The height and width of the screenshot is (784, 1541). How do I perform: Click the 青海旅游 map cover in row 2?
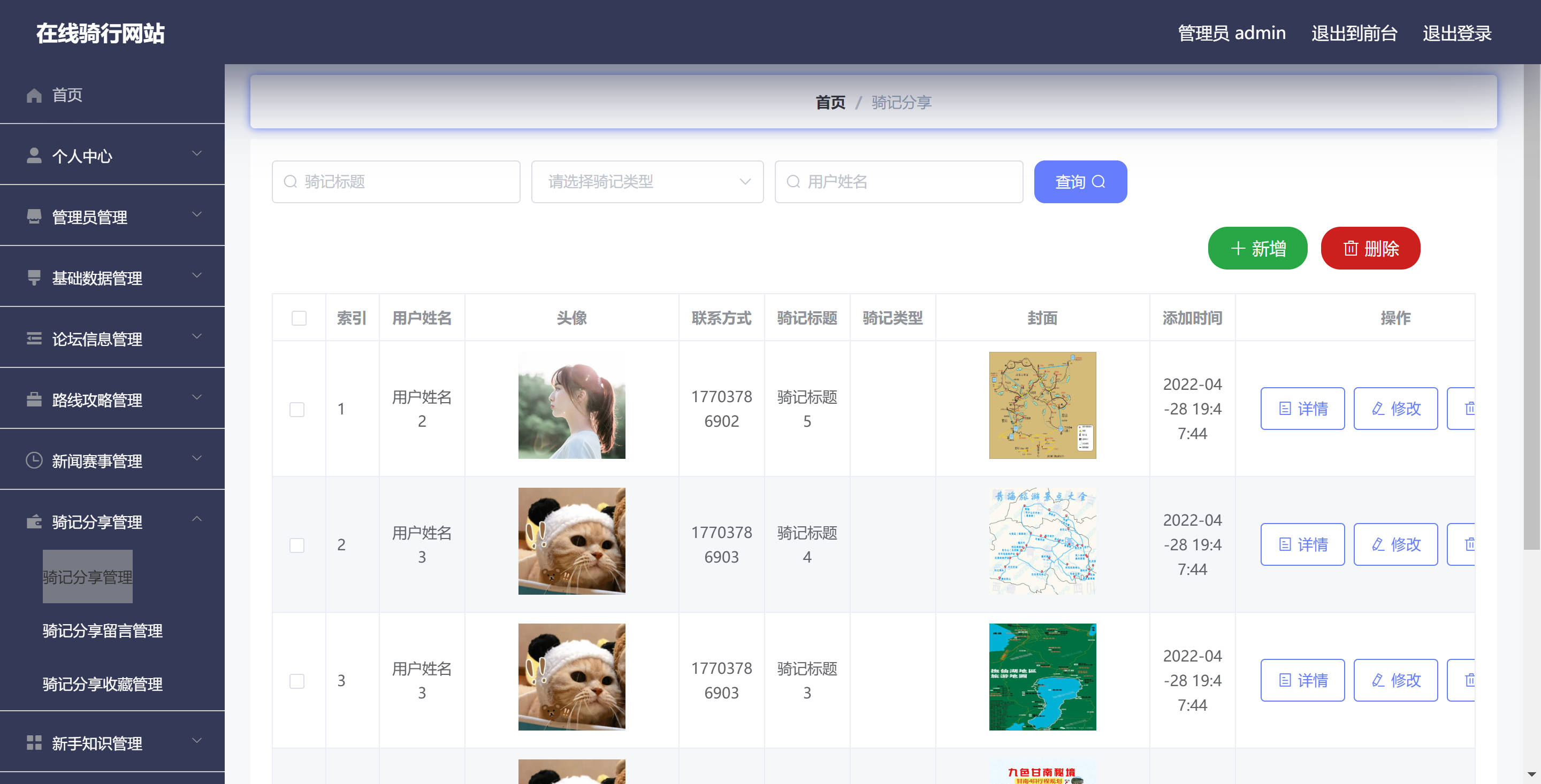1043,541
